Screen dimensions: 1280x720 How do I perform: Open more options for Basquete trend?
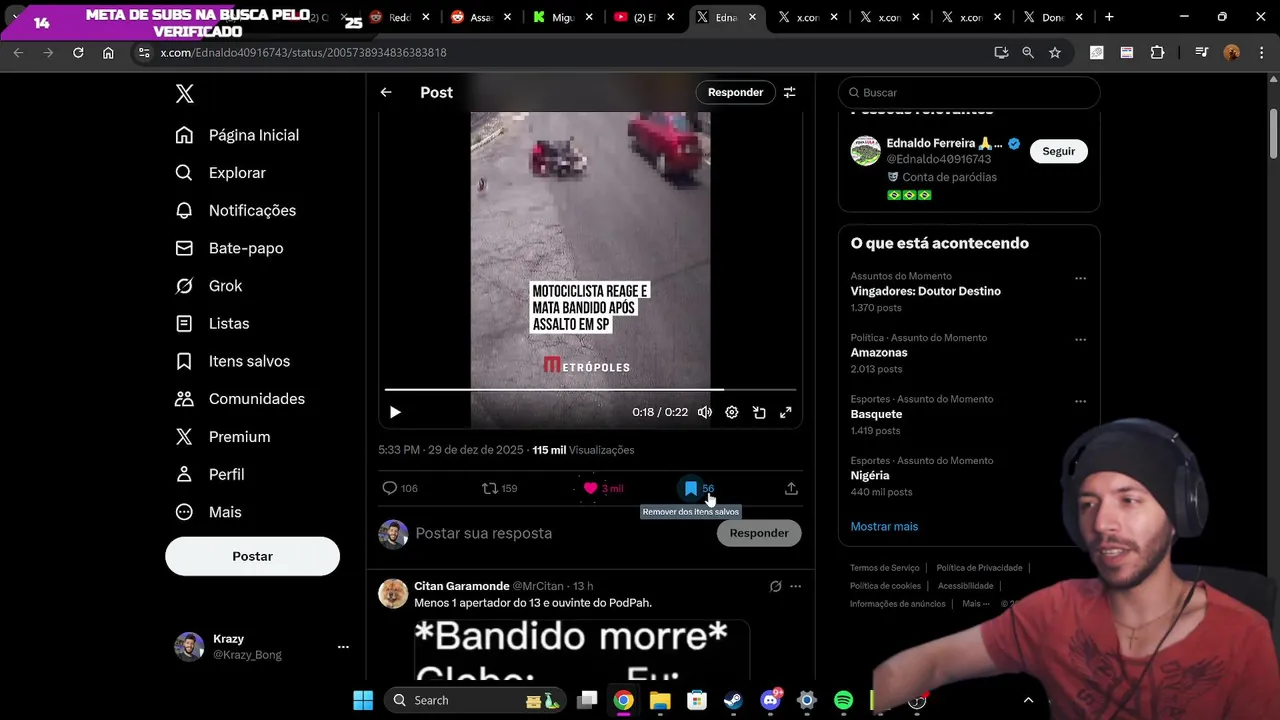coord(1080,402)
